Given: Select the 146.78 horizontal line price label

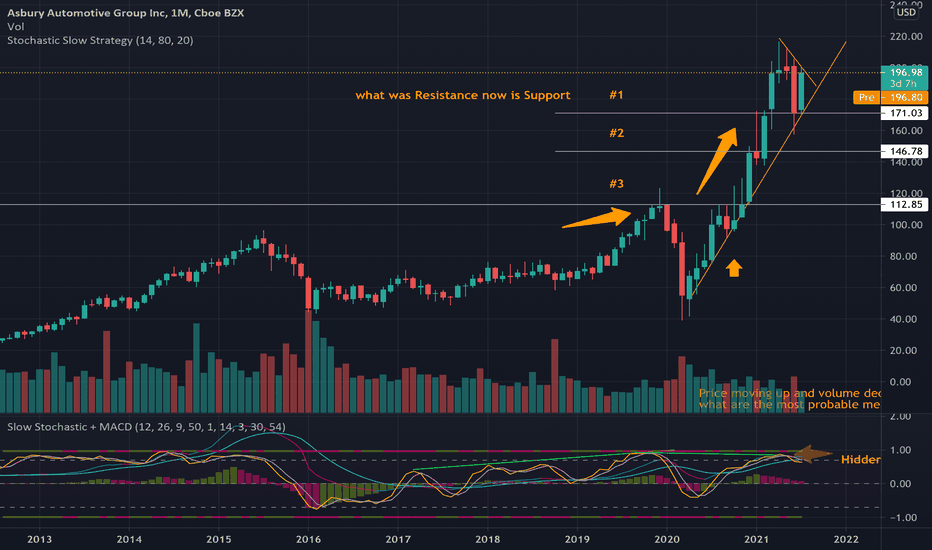Looking at the screenshot, I should [905, 151].
